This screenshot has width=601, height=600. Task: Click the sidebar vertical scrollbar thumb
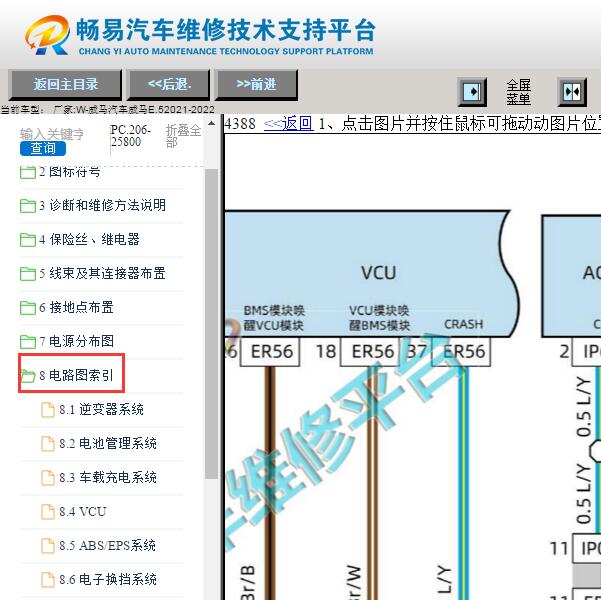(211, 324)
